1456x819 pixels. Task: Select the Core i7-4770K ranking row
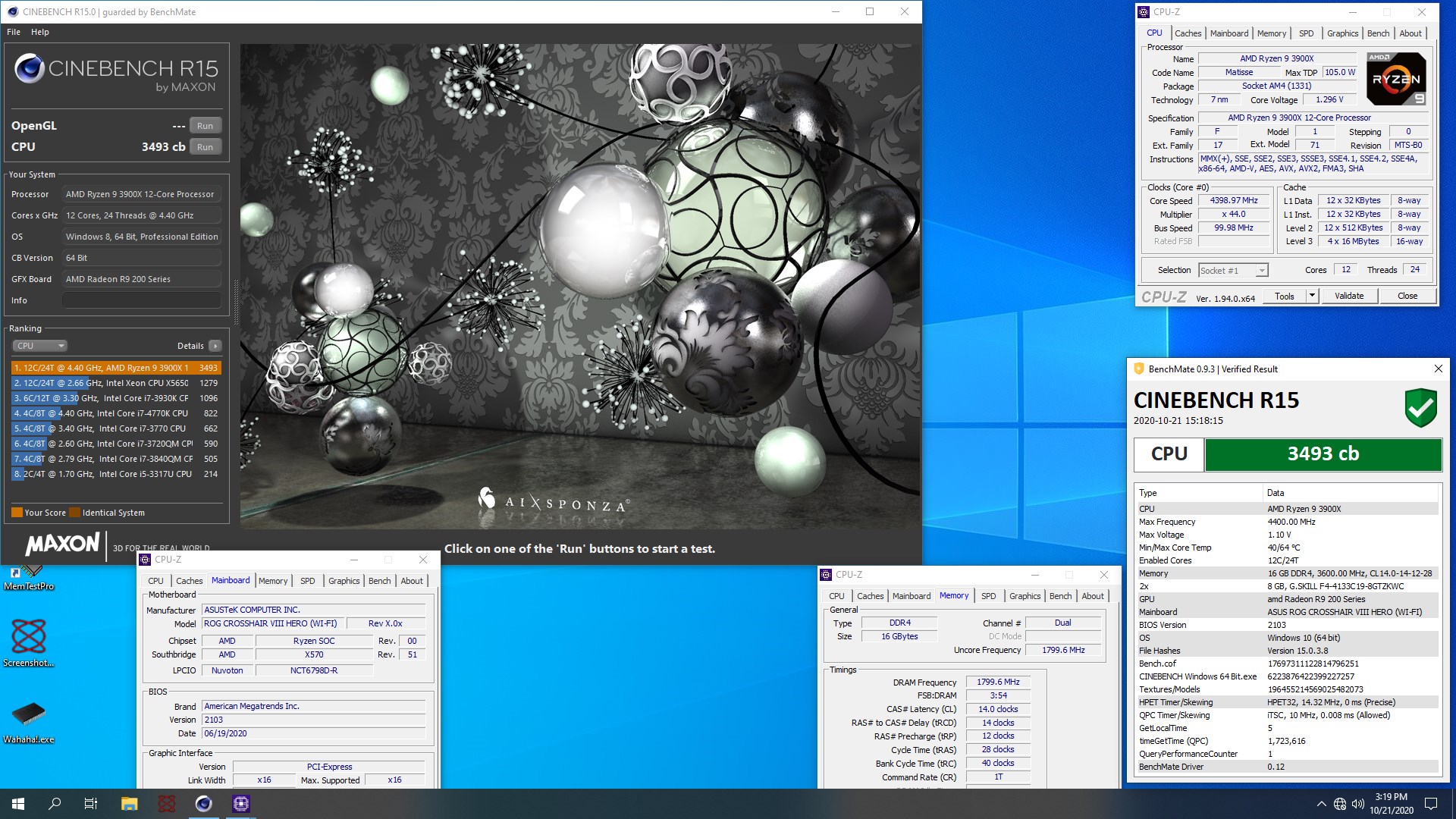116,413
